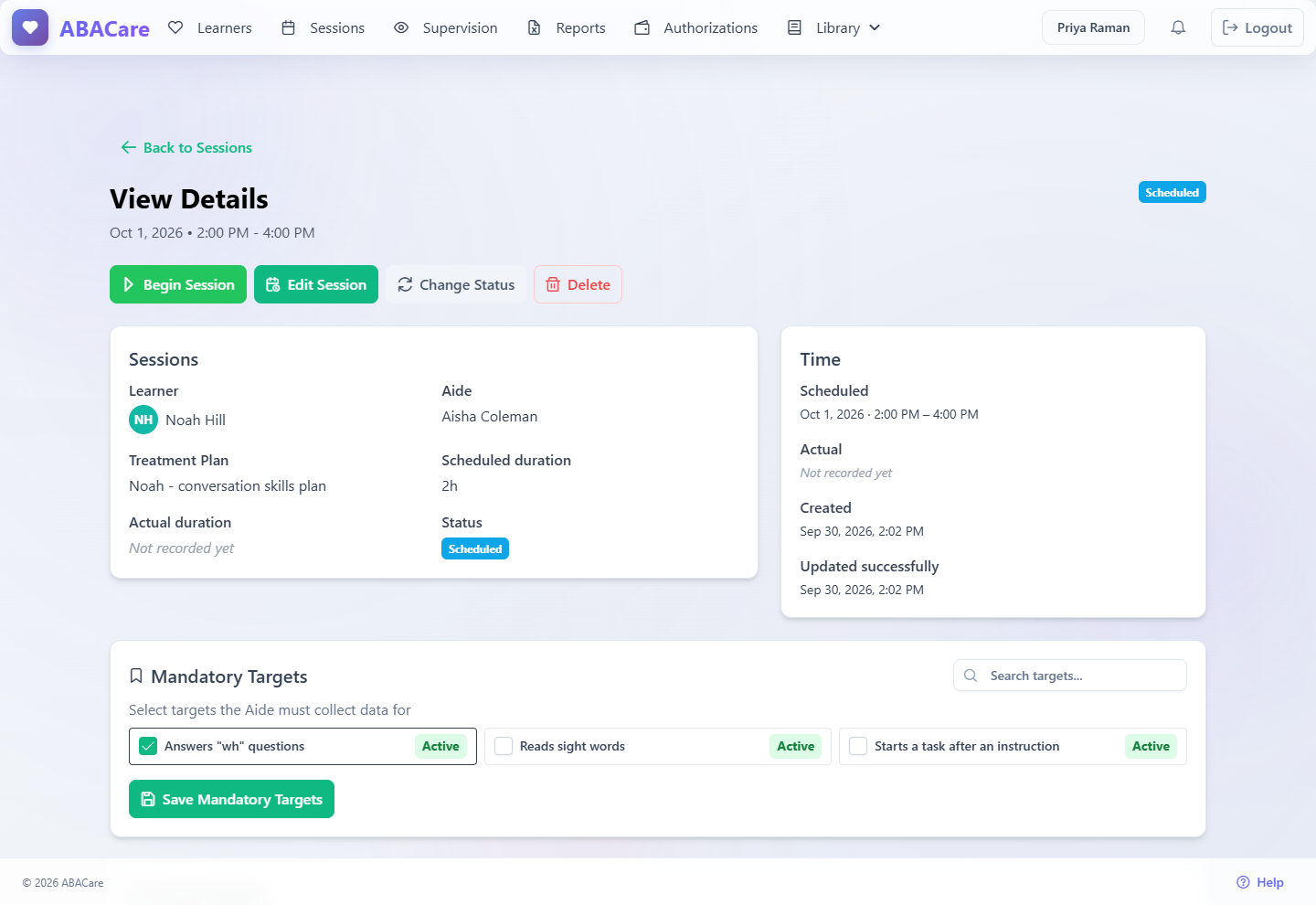The image size is (1316, 905).
Task: Click the learner name Noah Hill
Action: (196, 420)
